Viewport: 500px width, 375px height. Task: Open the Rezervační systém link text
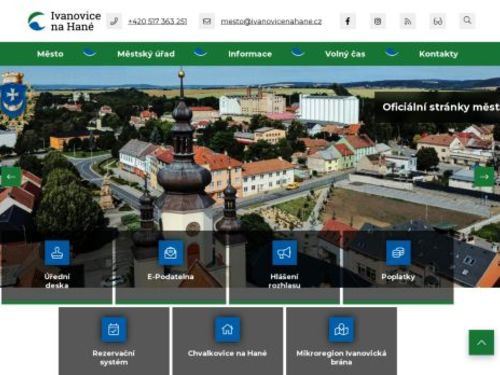114,358
